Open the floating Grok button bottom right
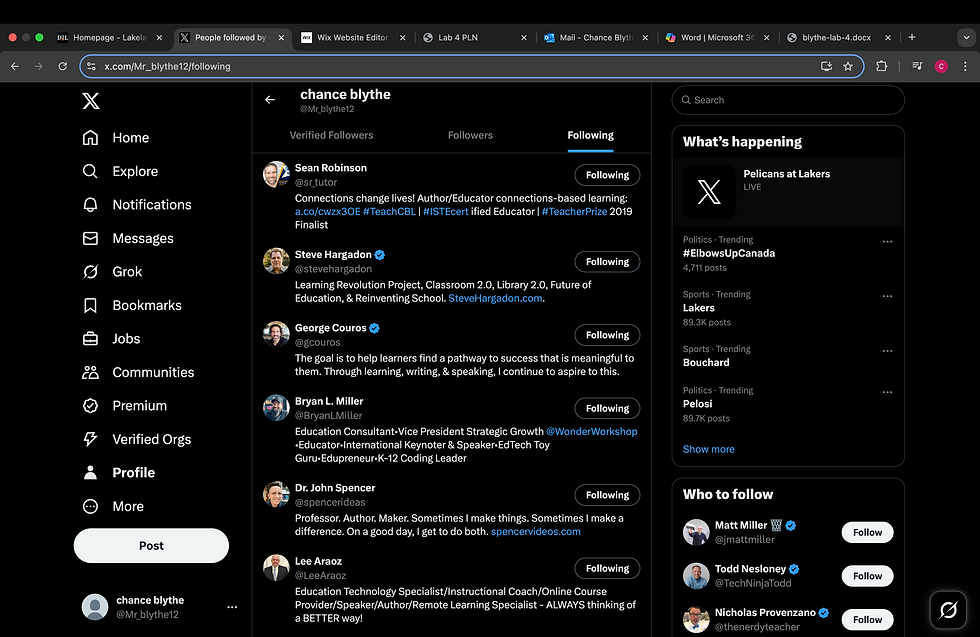This screenshot has width=980, height=637. pyautogui.click(x=948, y=610)
